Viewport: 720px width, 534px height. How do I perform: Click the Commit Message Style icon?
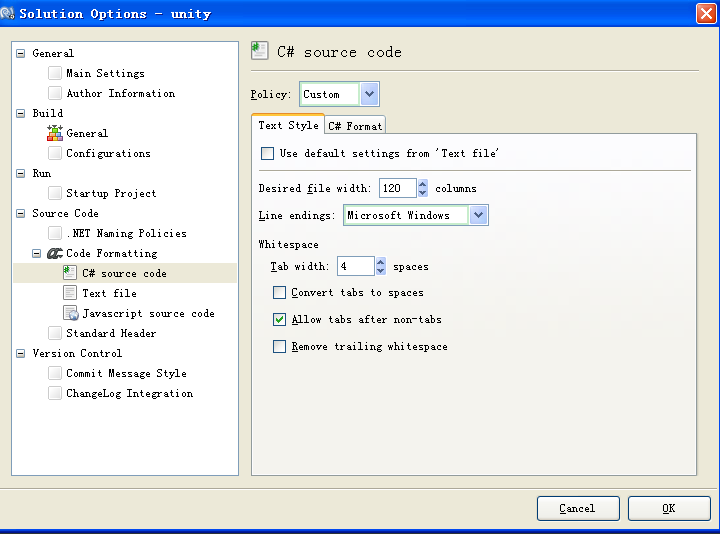coord(55,373)
